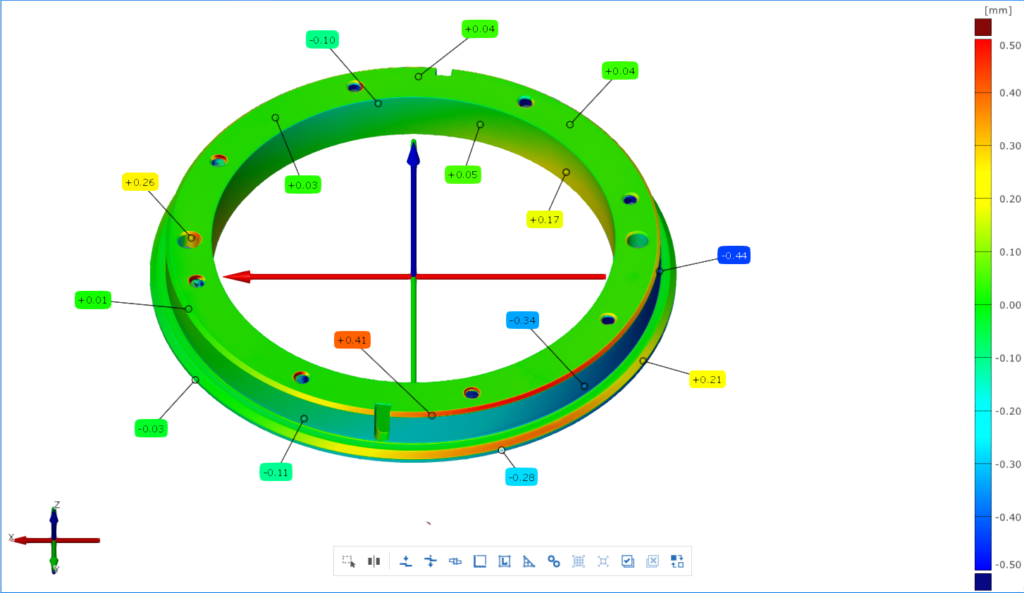The height and width of the screenshot is (593, 1024).
Task: Click the caliper distance measurement icon
Action: 455,561
